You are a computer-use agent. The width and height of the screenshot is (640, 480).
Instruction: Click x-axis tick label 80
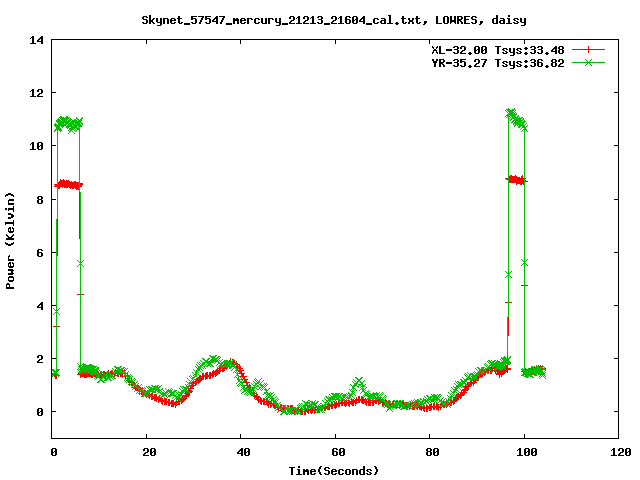(x=432, y=452)
